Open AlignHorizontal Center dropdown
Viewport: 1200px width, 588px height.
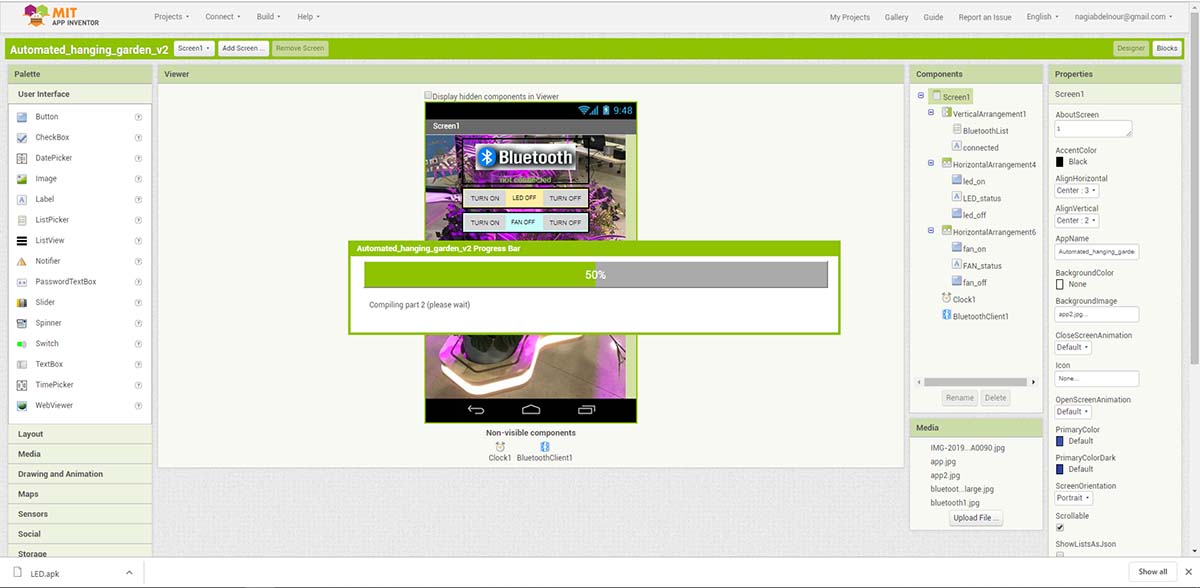tap(1077, 190)
